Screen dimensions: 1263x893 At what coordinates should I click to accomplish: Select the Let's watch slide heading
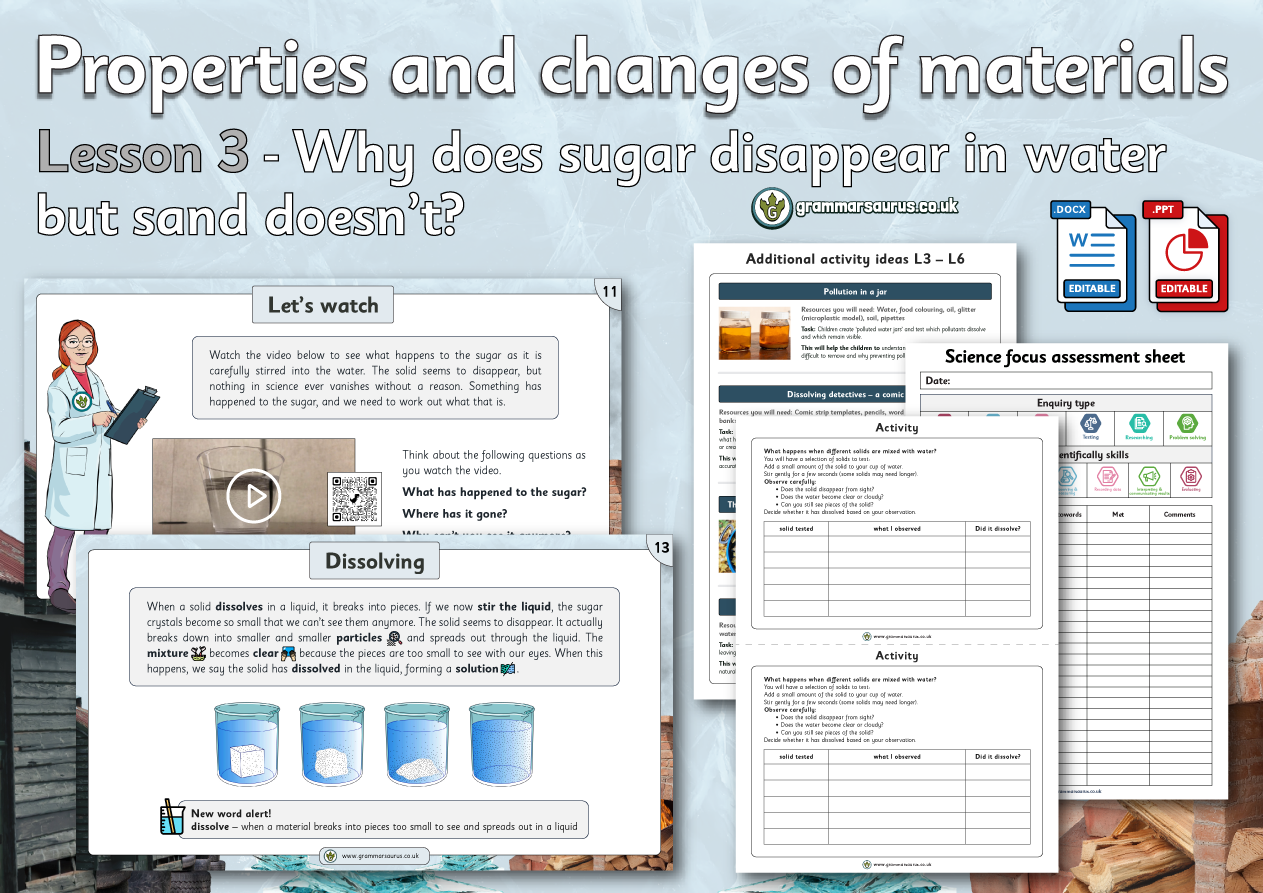[323, 305]
